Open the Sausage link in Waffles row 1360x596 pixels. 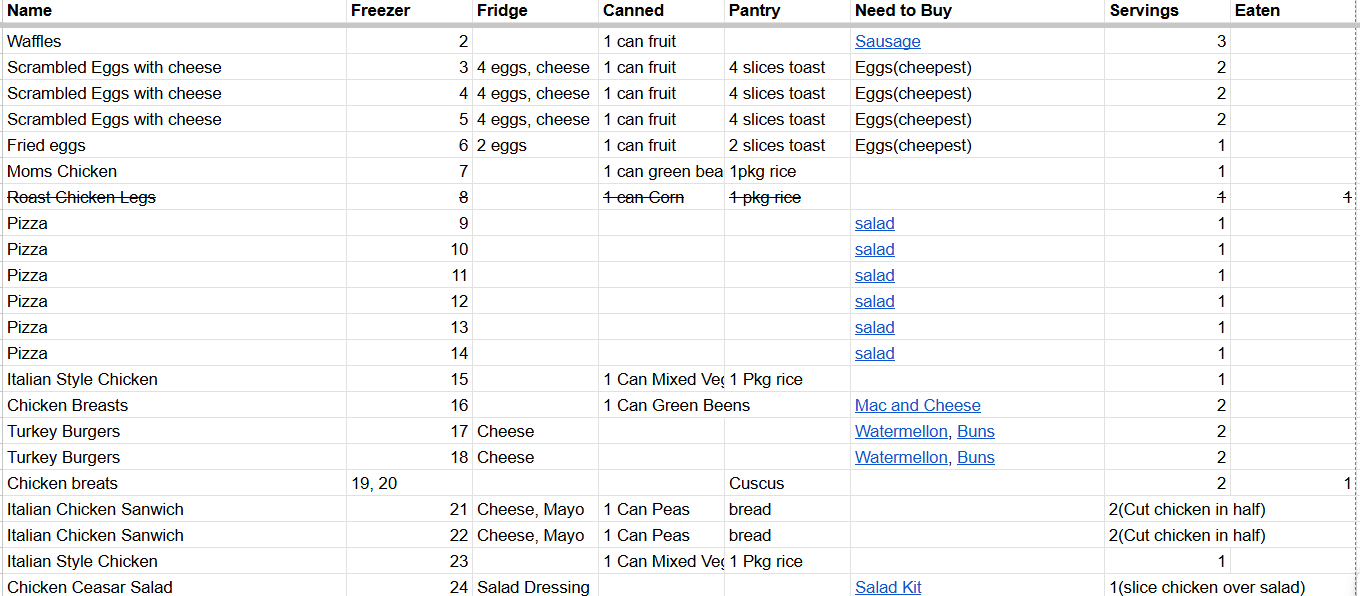point(887,41)
